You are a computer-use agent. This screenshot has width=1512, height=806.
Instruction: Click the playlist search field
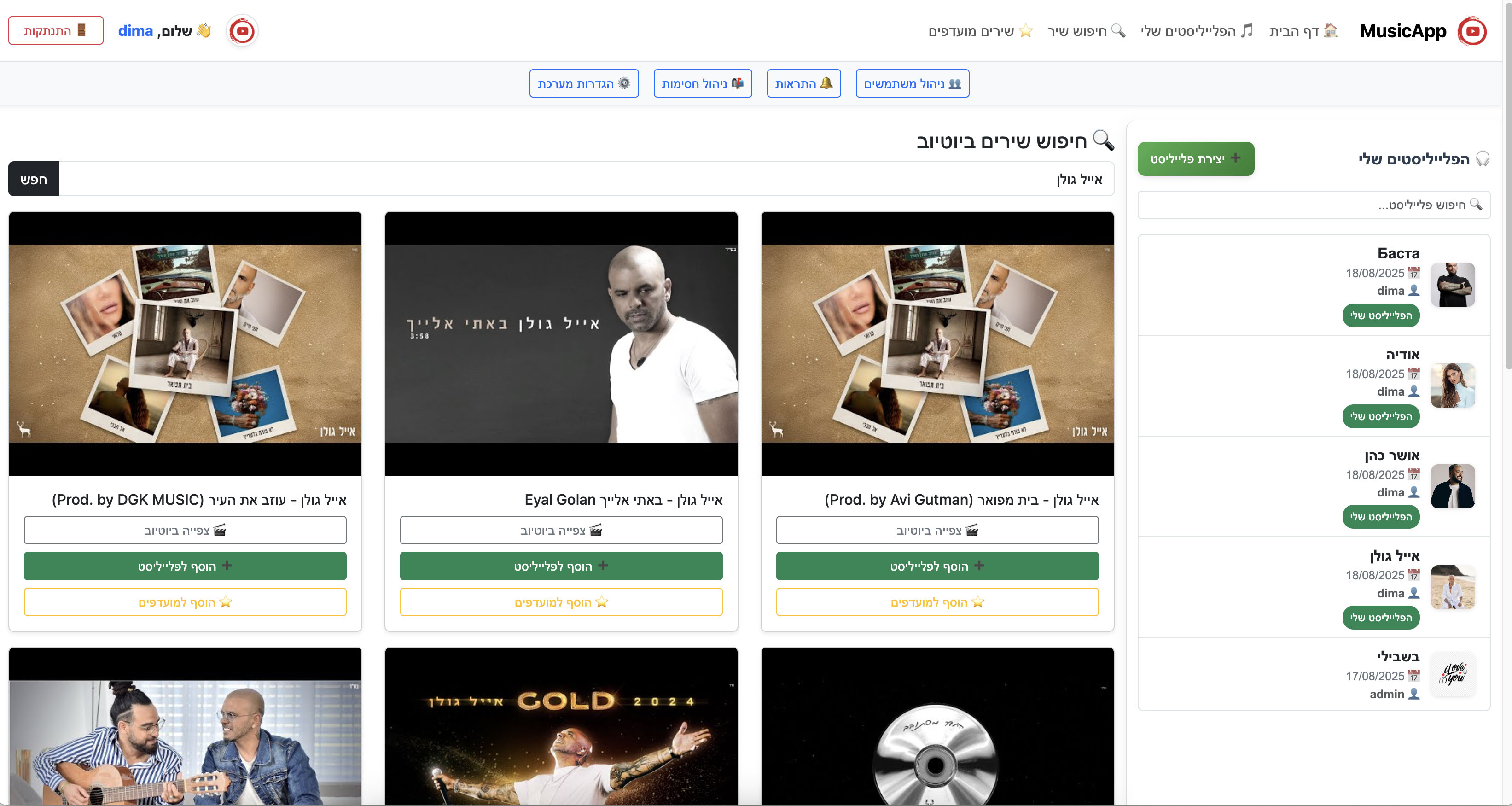(1313, 205)
